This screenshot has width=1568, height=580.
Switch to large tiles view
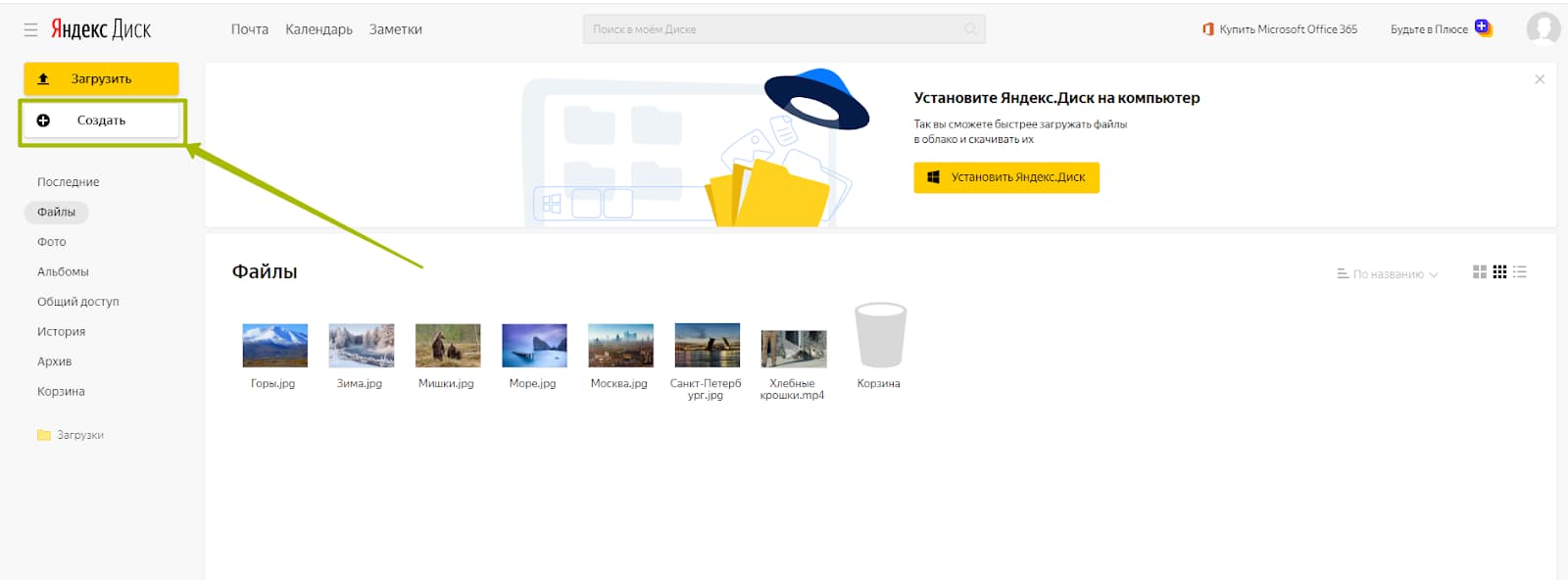[1480, 272]
